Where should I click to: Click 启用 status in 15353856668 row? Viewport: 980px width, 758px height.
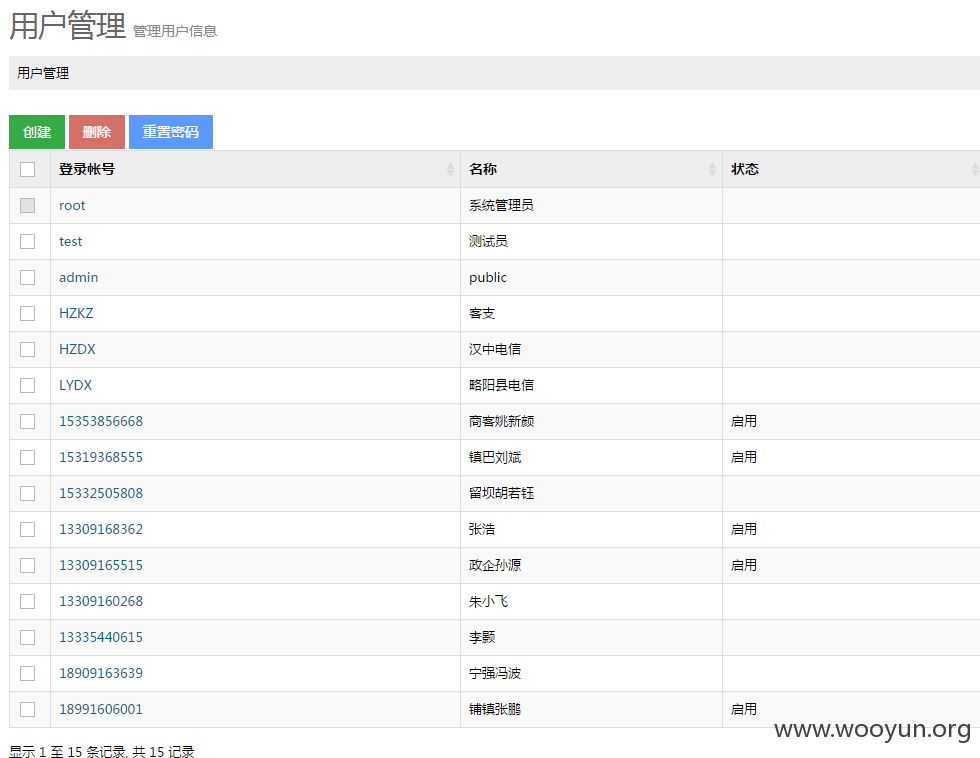click(744, 421)
